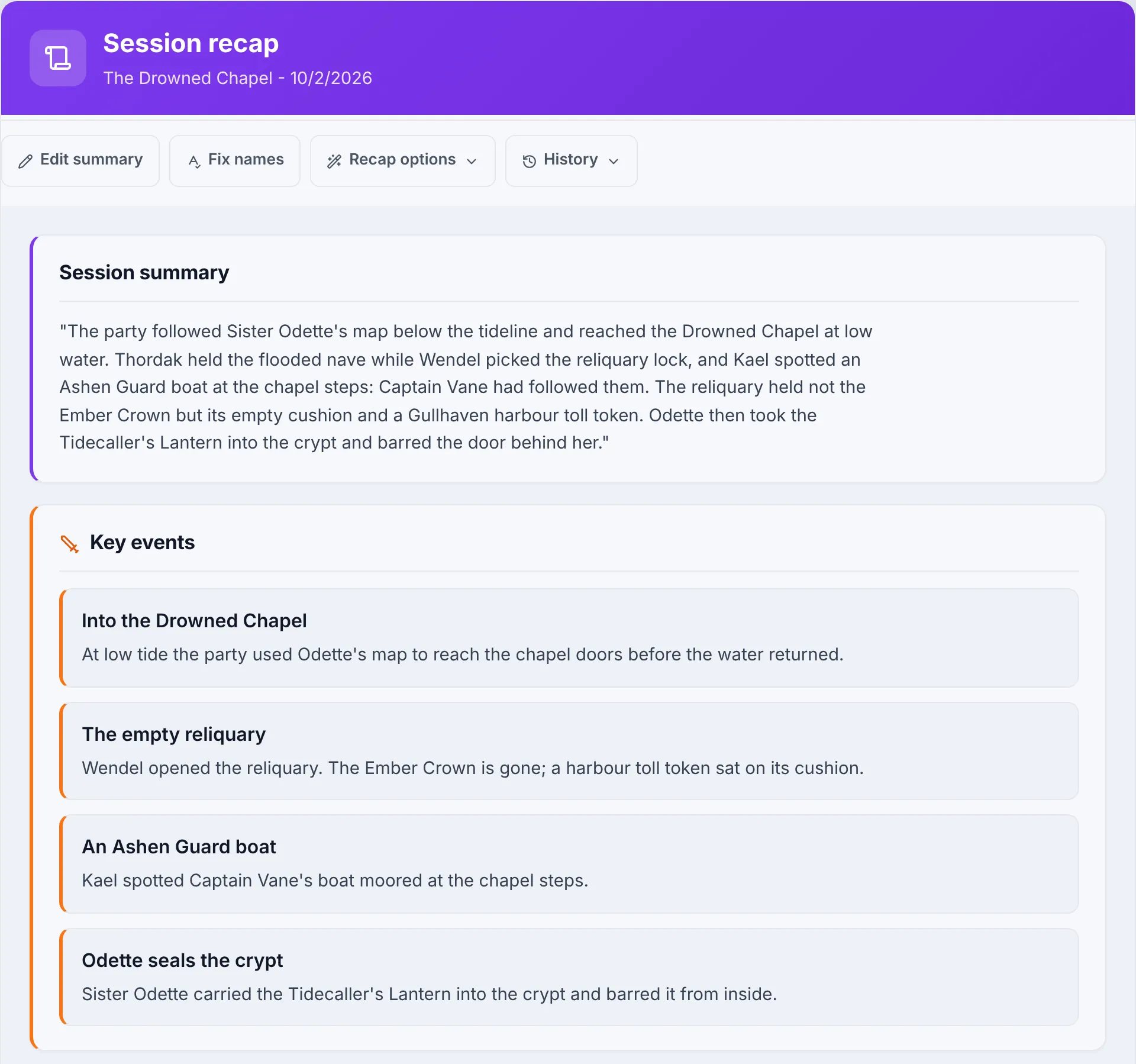Image resolution: width=1136 pixels, height=1064 pixels.
Task: Click the History clock icon
Action: pyautogui.click(x=529, y=161)
